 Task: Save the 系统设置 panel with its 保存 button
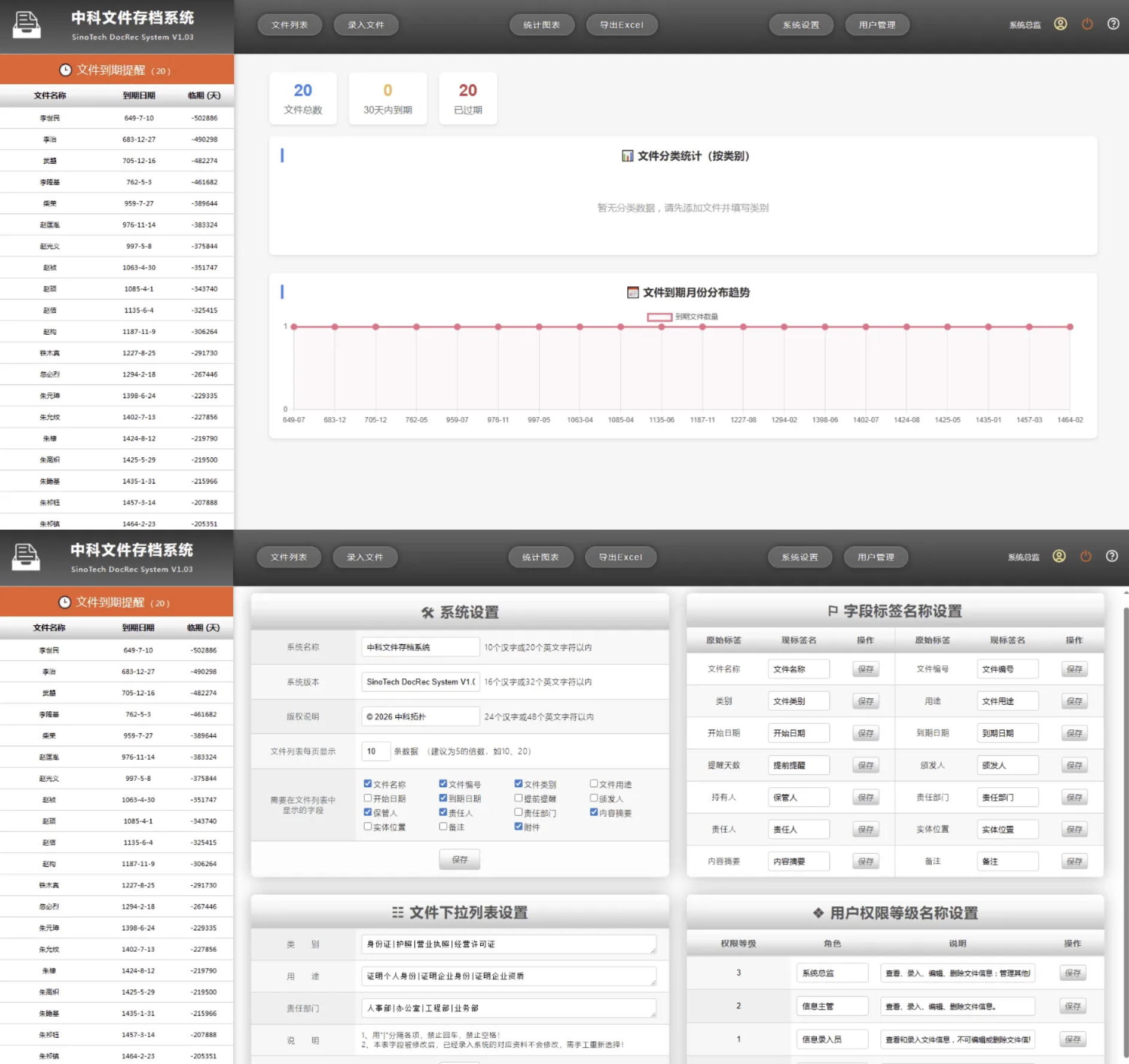click(x=460, y=860)
